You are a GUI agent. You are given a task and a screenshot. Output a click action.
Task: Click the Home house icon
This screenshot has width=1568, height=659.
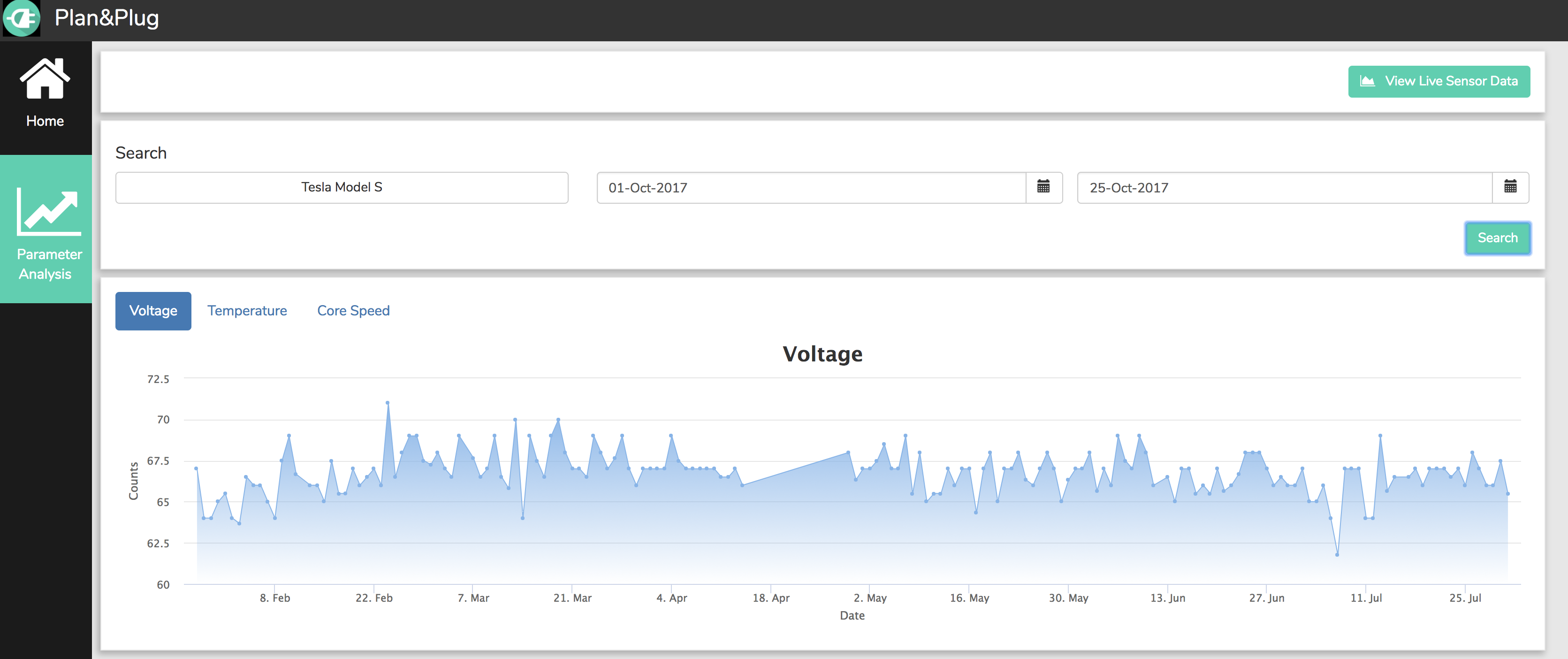(x=45, y=78)
